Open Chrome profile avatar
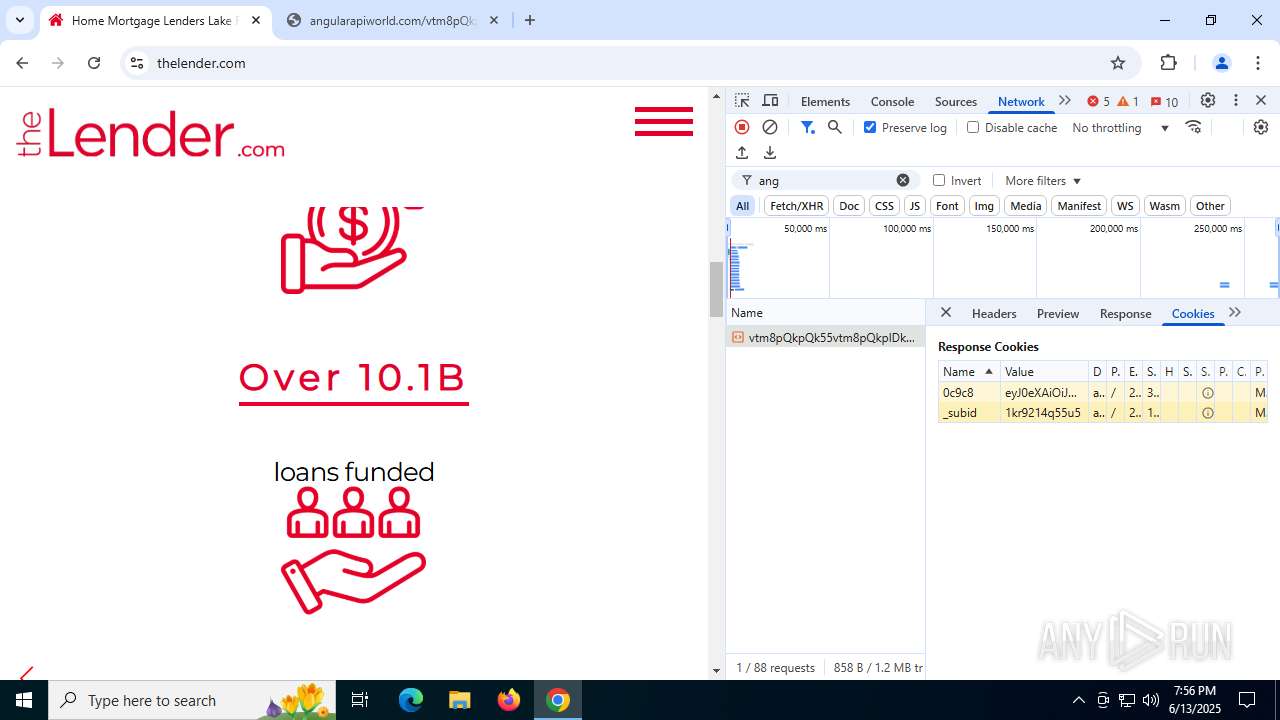Screen dimensions: 1280x720 [x=1221, y=63]
